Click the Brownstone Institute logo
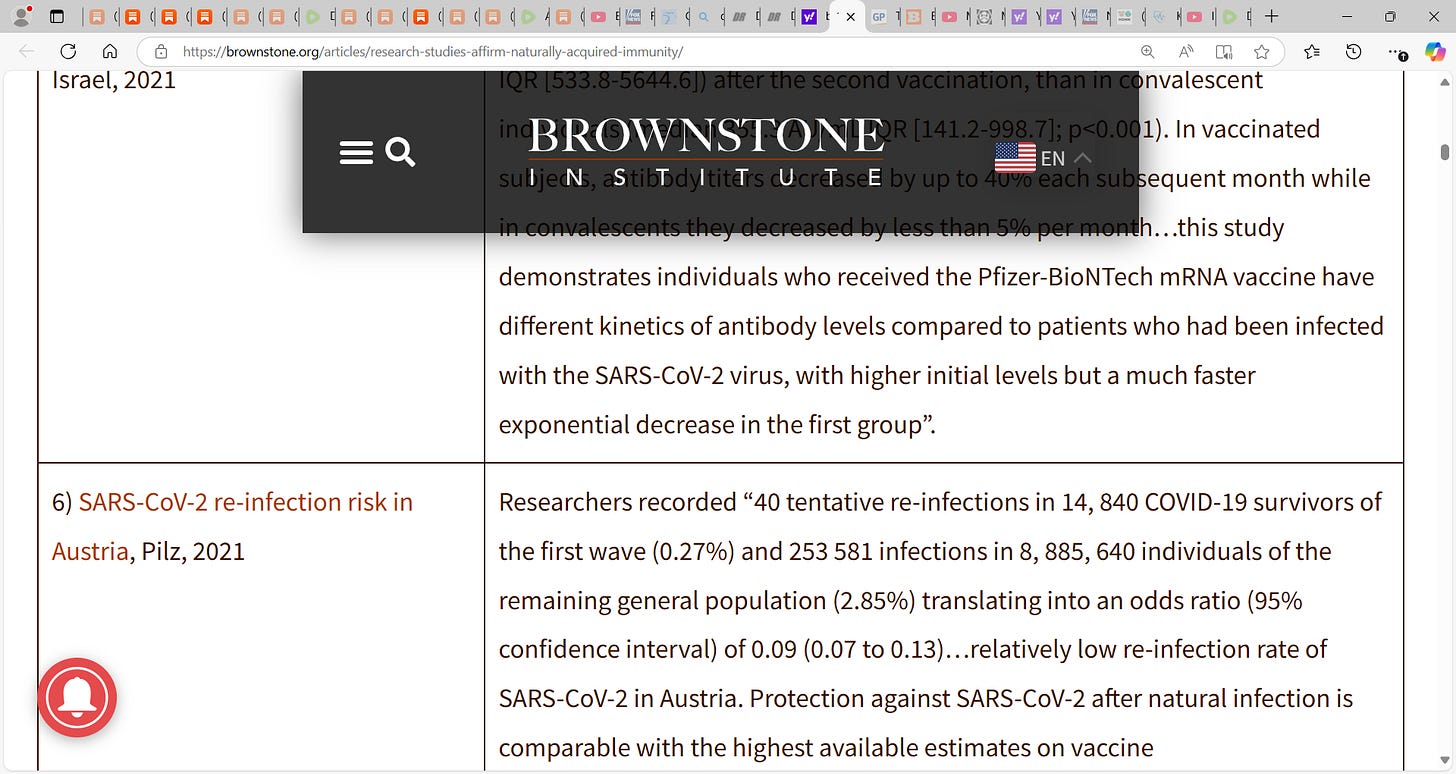Screen dimensions: 1456x774 (706, 152)
